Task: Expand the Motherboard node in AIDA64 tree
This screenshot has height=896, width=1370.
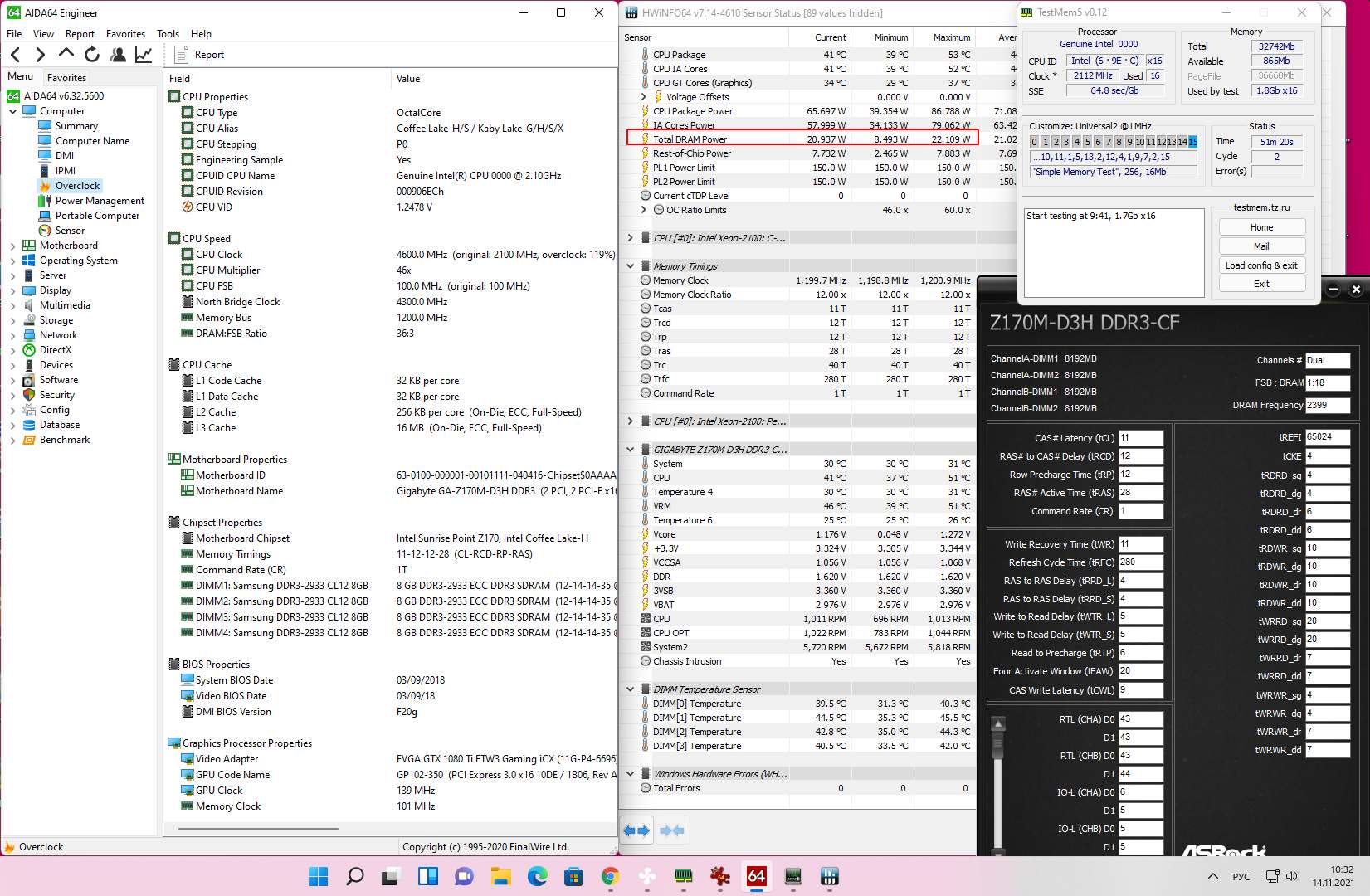Action: tap(12, 246)
